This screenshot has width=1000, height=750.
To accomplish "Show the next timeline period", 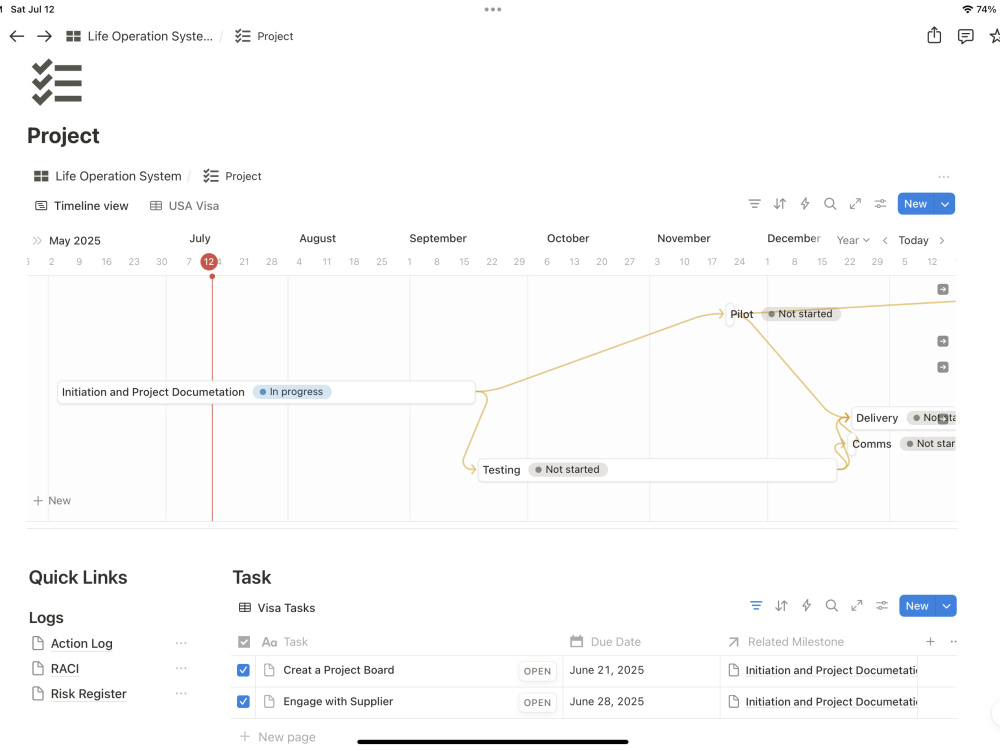I will (942, 240).
